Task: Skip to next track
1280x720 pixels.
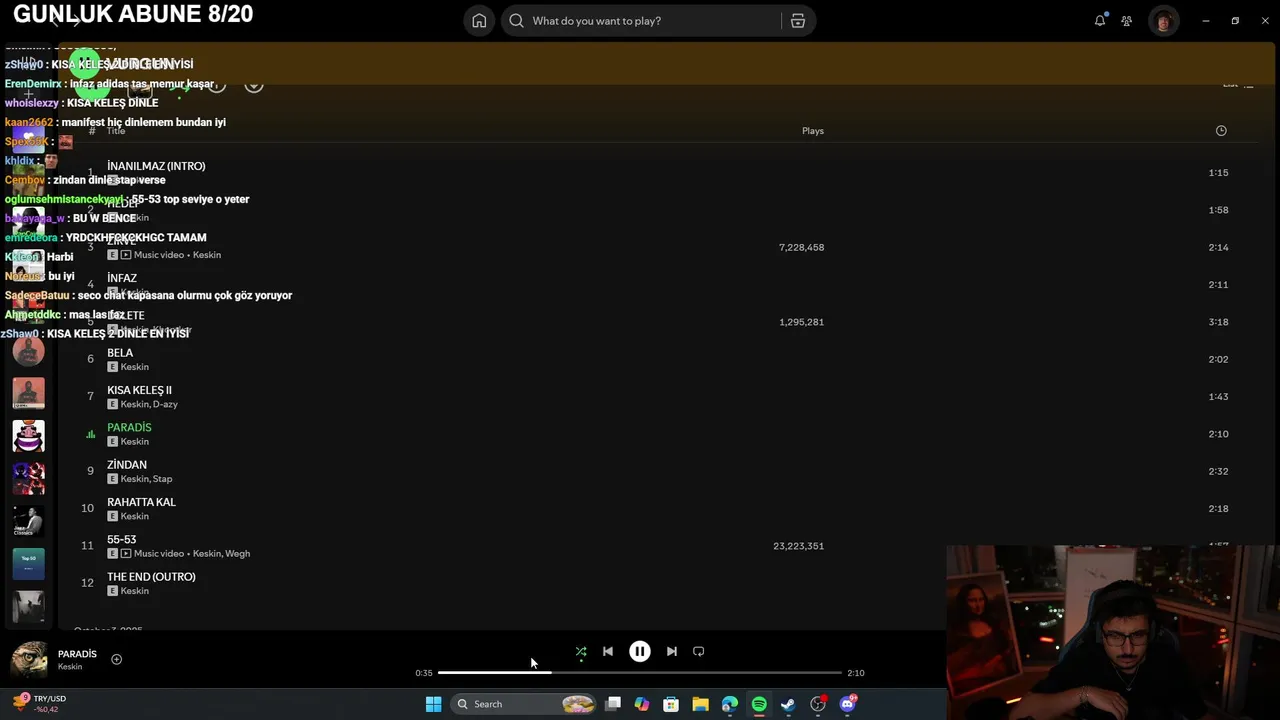Action: click(672, 651)
